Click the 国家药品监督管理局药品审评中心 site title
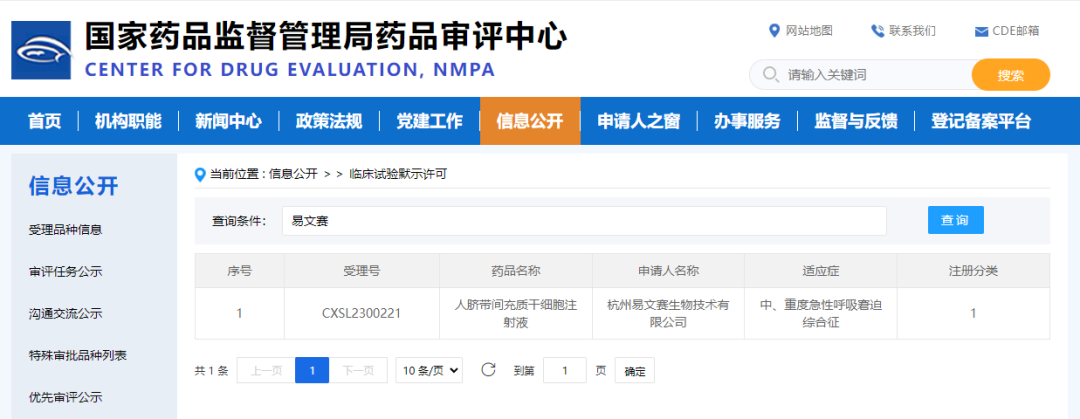 (326, 36)
